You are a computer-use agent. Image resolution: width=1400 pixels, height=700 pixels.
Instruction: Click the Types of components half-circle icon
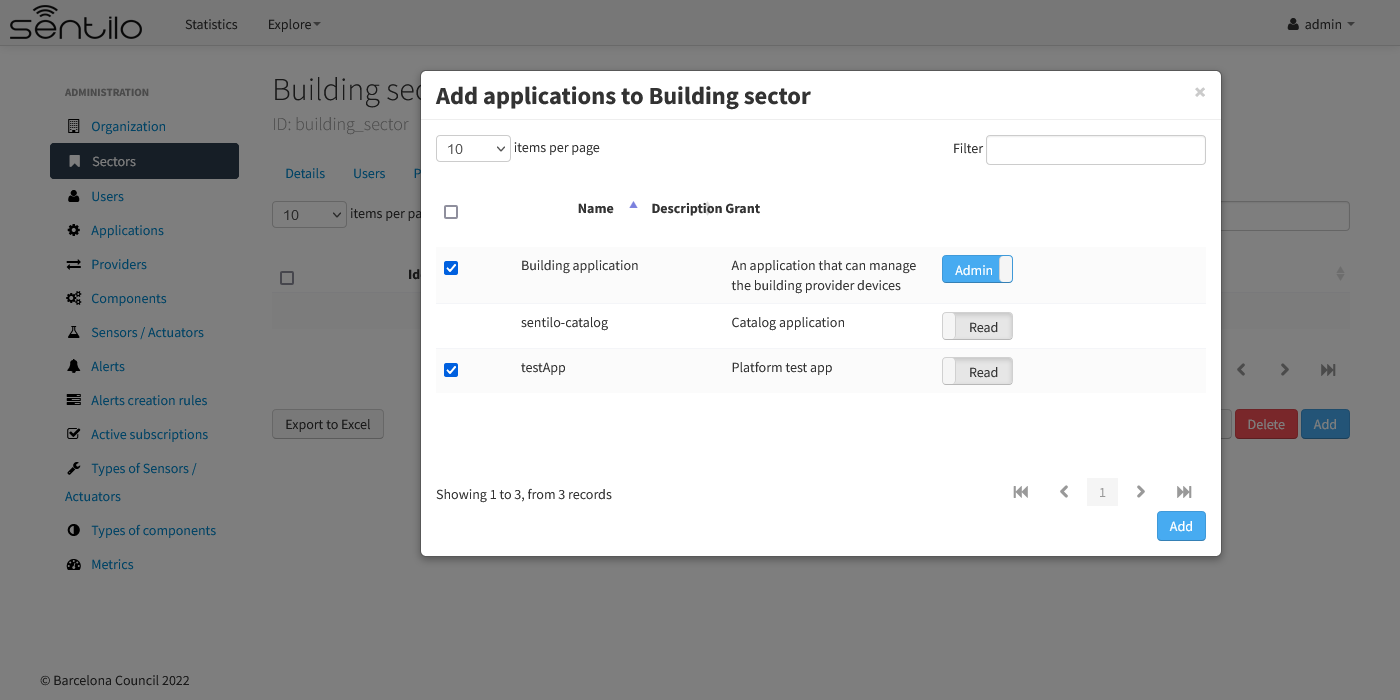pos(74,530)
